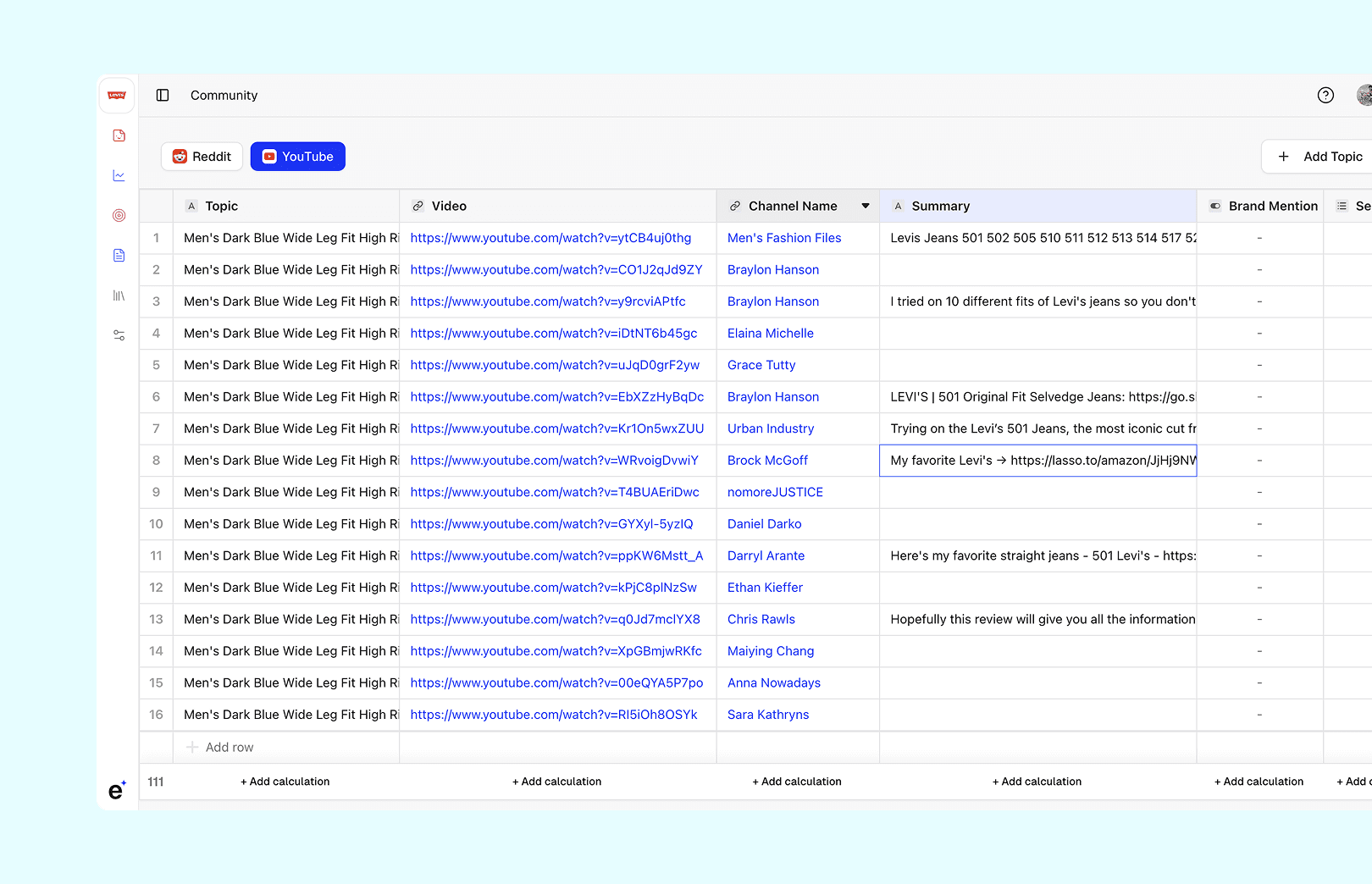The width and height of the screenshot is (1372, 884).
Task: Expand the Channel Name column dropdown arrow
Action: coord(866,206)
